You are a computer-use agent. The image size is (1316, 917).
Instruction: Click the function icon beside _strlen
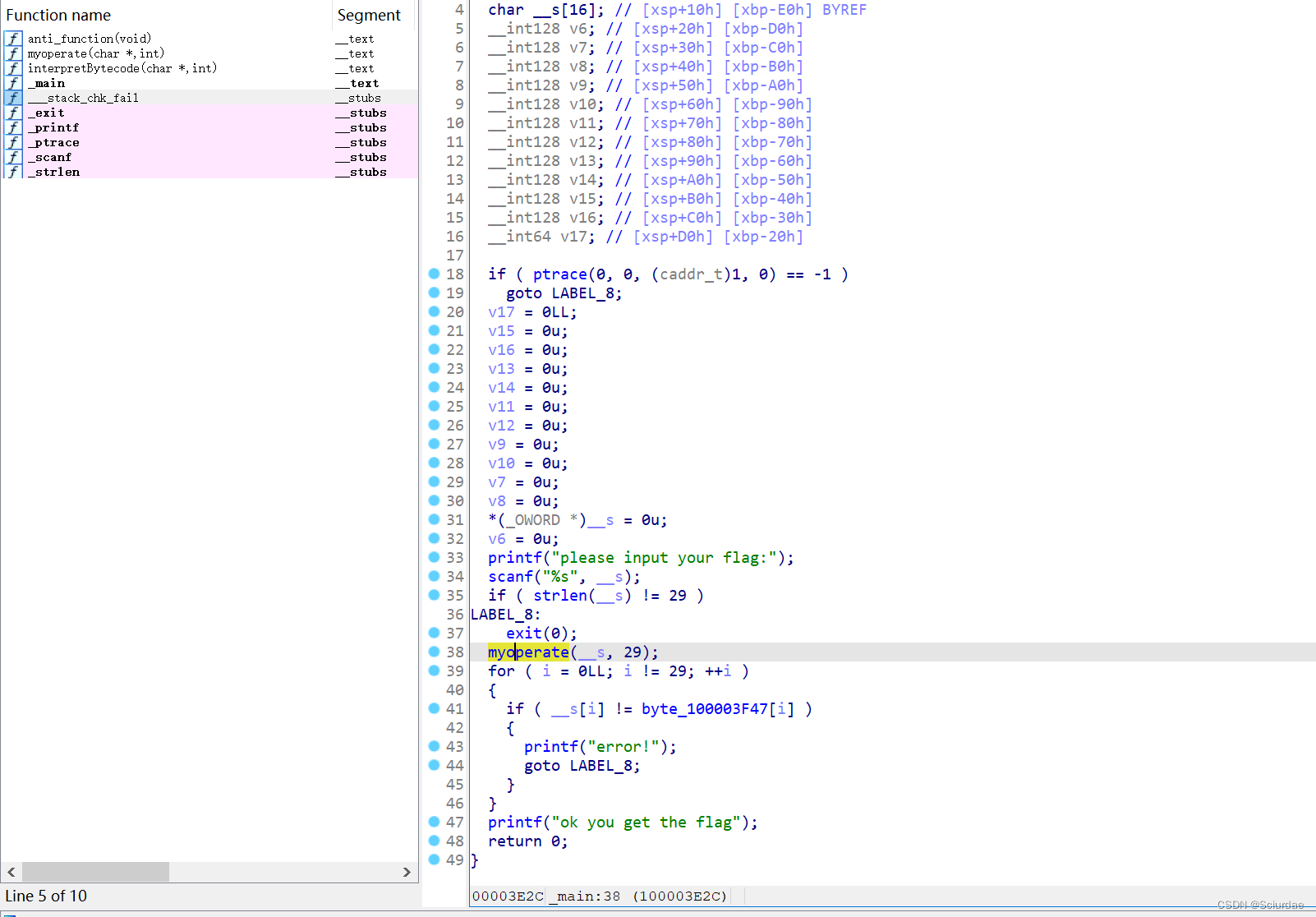pyautogui.click(x=13, y=172)
